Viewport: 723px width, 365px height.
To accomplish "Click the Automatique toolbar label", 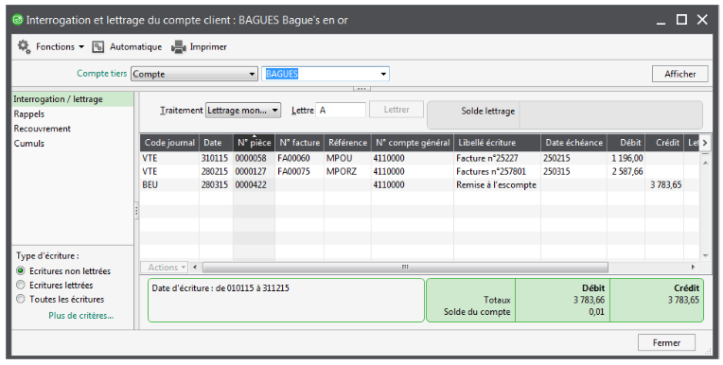I will pyautogui.click(x=136, y=47).
